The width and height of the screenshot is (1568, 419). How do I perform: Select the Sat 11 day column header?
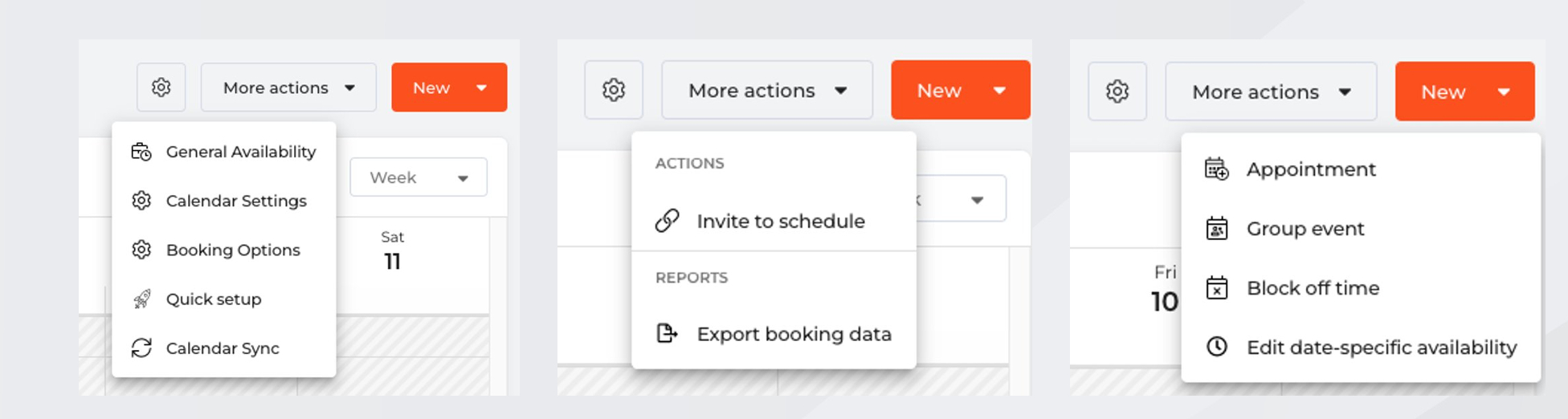tap(392, 250)
